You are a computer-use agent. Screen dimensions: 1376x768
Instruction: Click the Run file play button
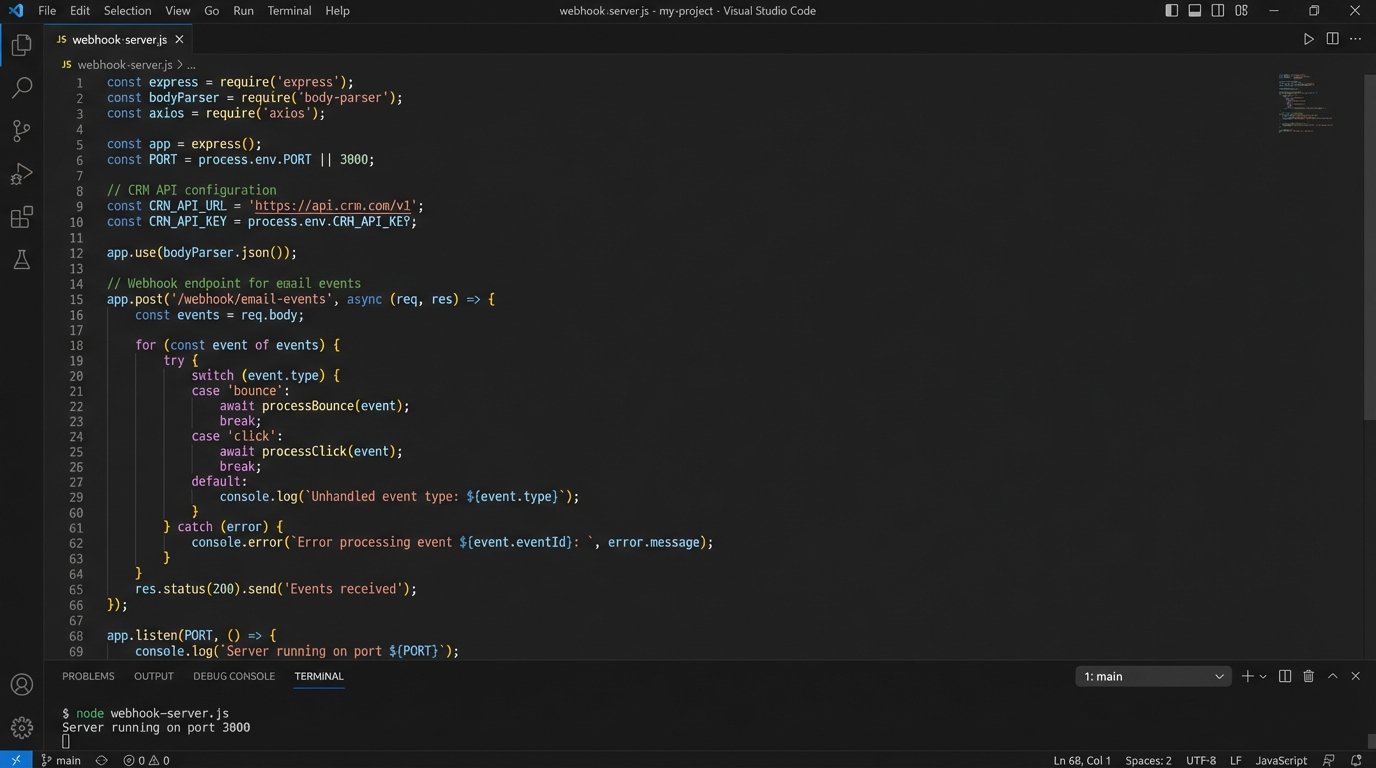click(x=1308, y=39)
